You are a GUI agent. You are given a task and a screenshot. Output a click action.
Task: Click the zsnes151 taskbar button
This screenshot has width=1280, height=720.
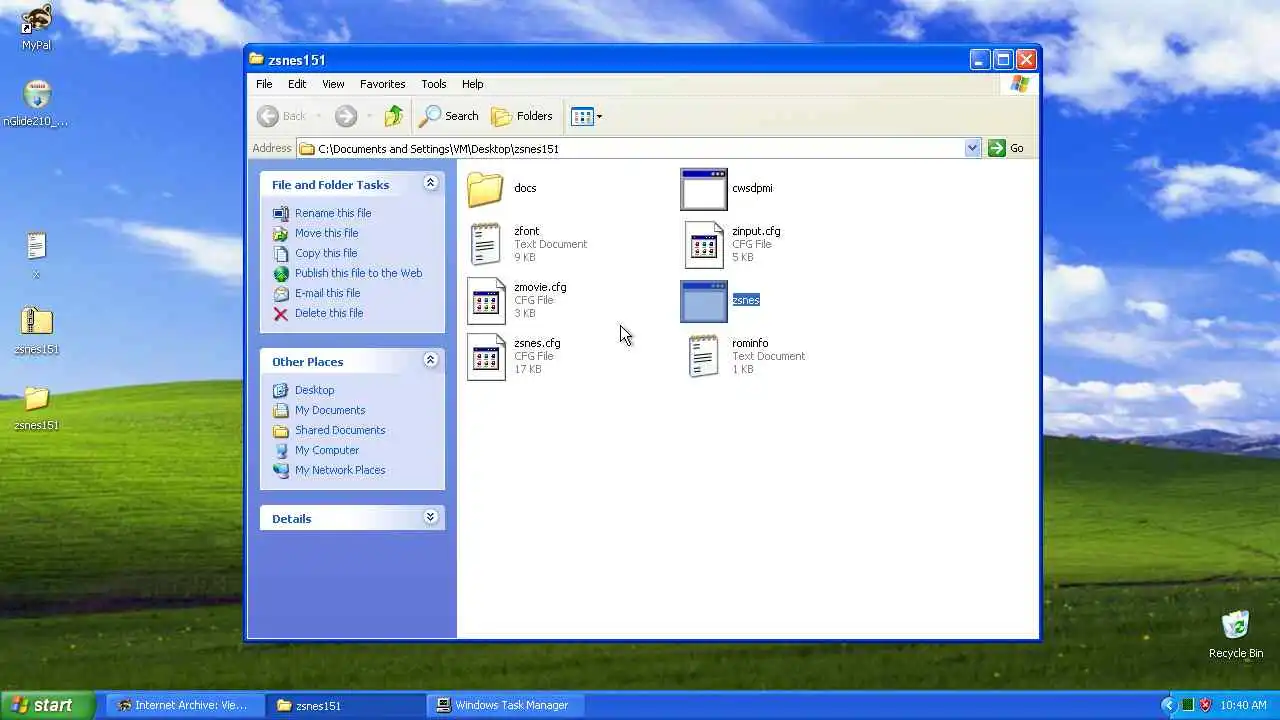point(345,705)
